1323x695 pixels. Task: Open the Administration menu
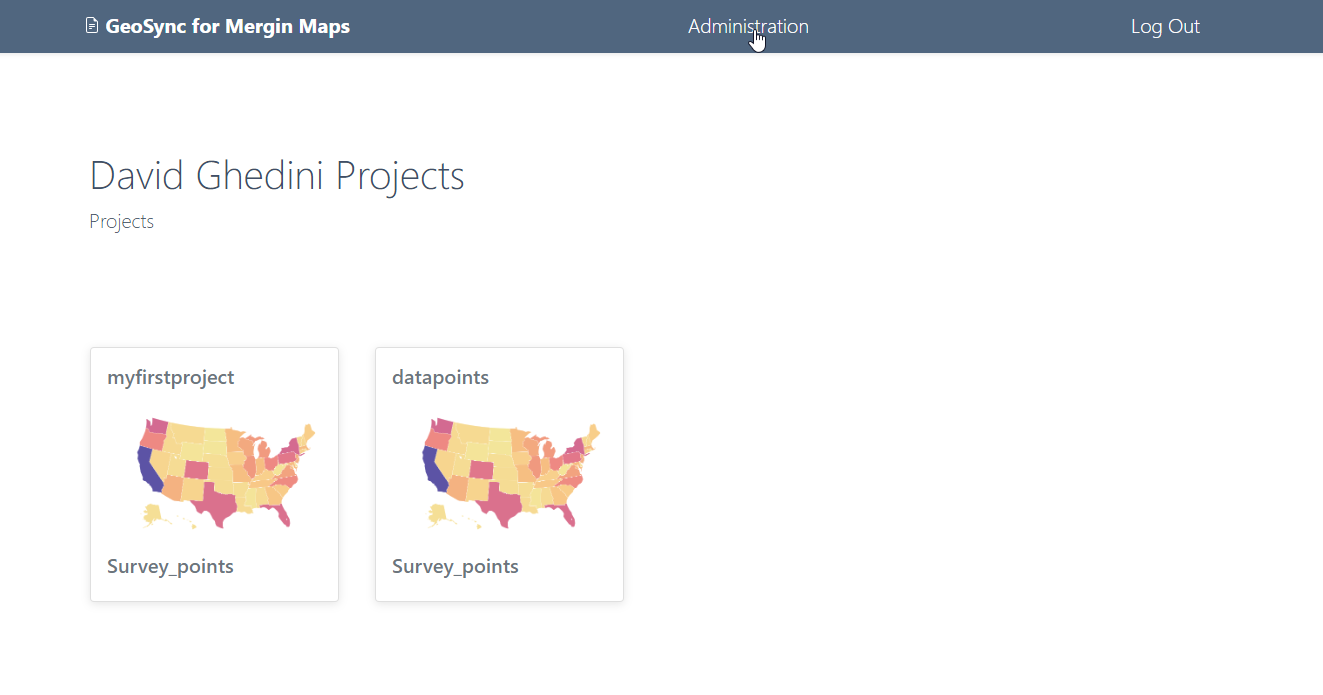coord(748,26)
